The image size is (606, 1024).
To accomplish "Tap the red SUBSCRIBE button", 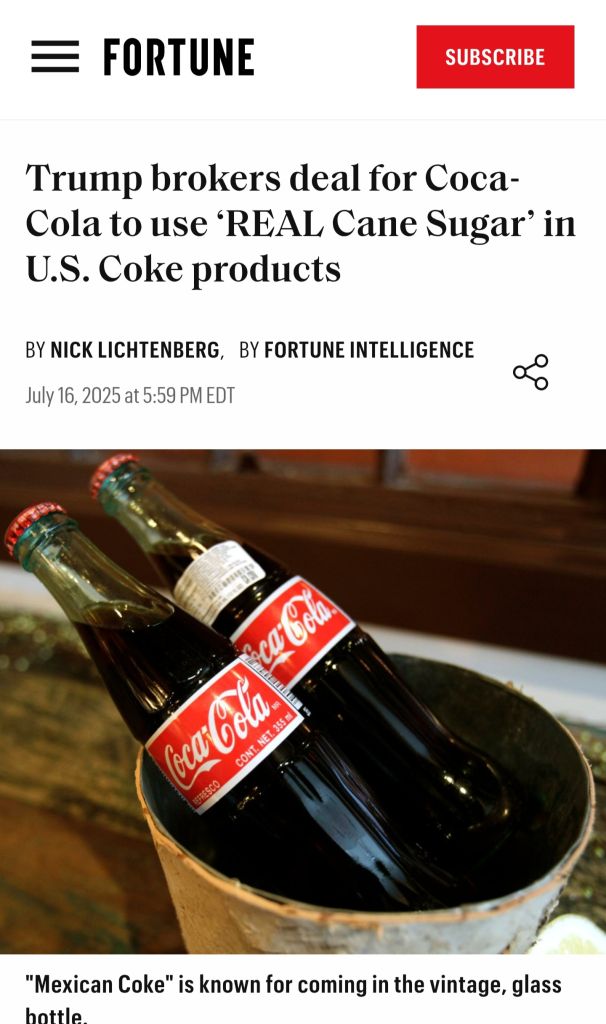I will pyautogui.click(x=495, y=57).
